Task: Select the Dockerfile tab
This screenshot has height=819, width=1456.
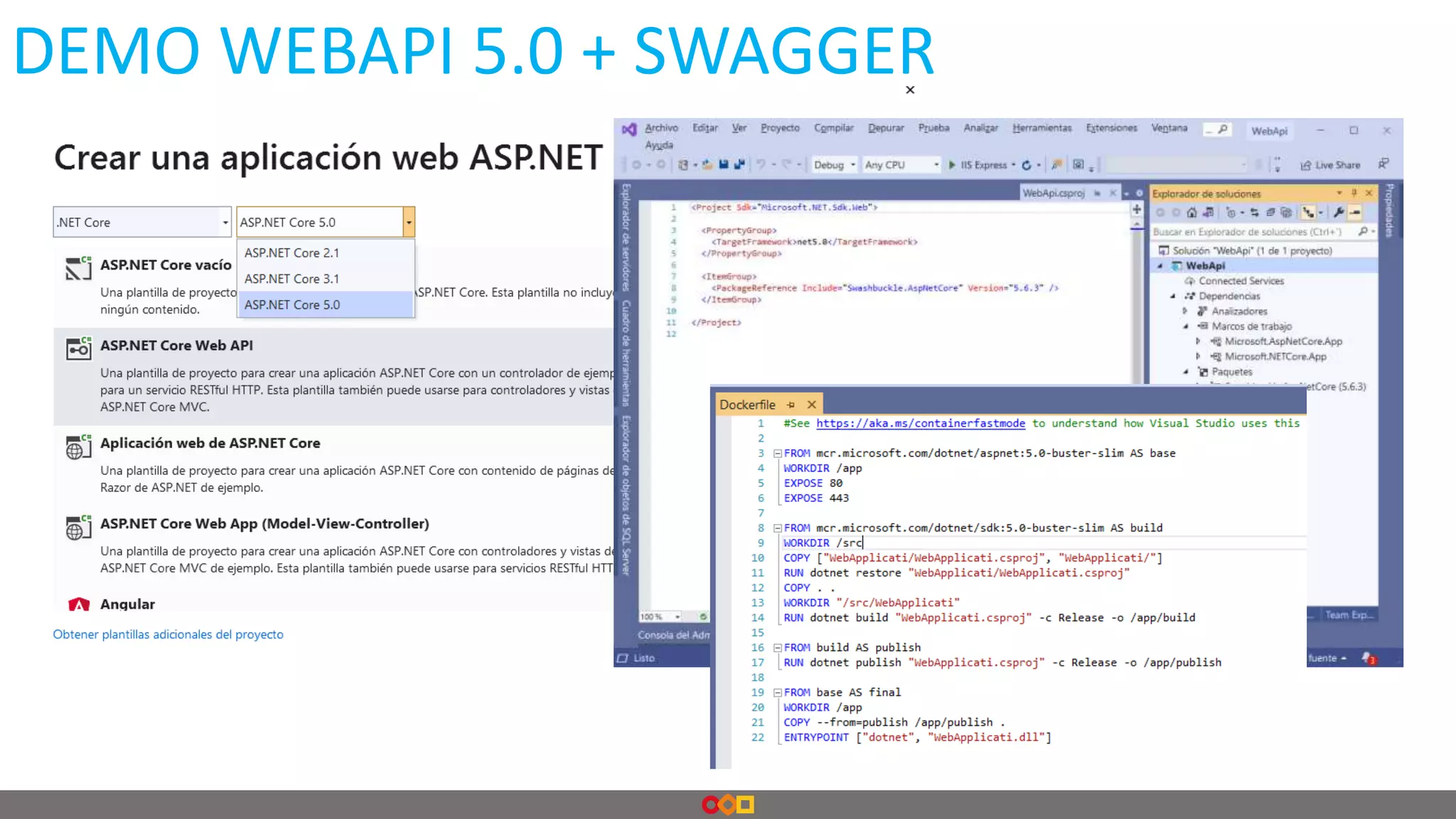Action: 747,405
